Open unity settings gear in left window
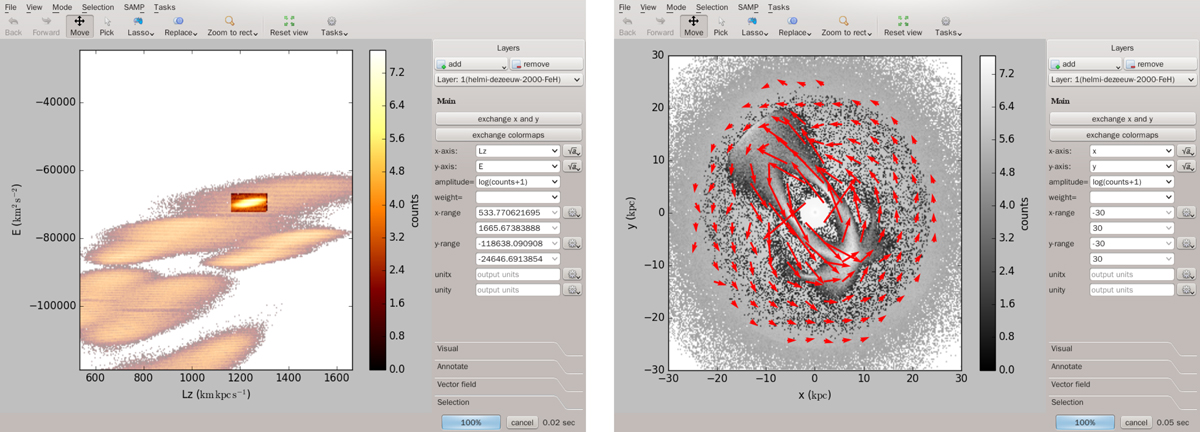 click(573, 290)
